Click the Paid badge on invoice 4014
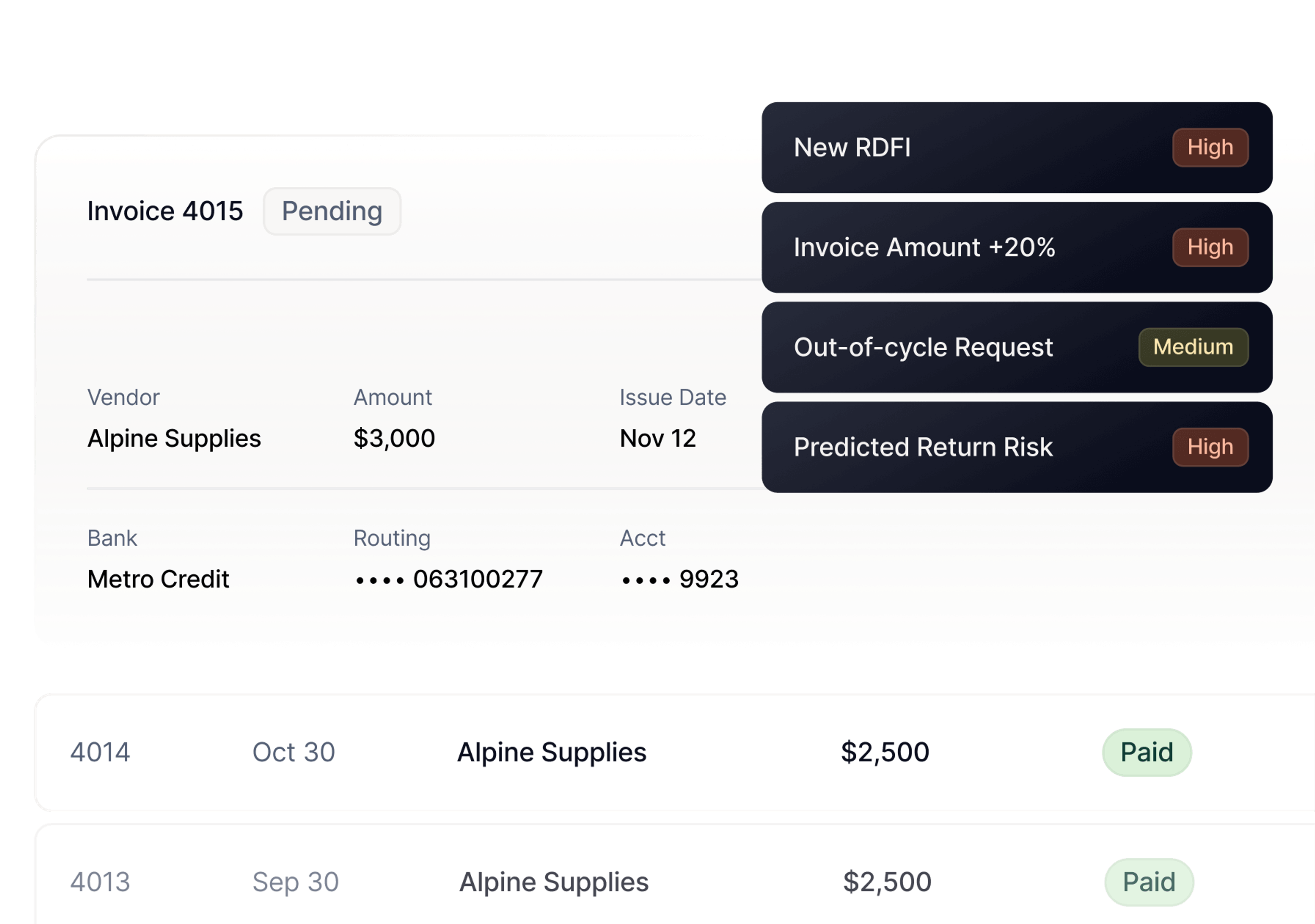Image resolution: width=1315 pixels, height=924 pixels. pyautogui.click(x=1146, y=752)
